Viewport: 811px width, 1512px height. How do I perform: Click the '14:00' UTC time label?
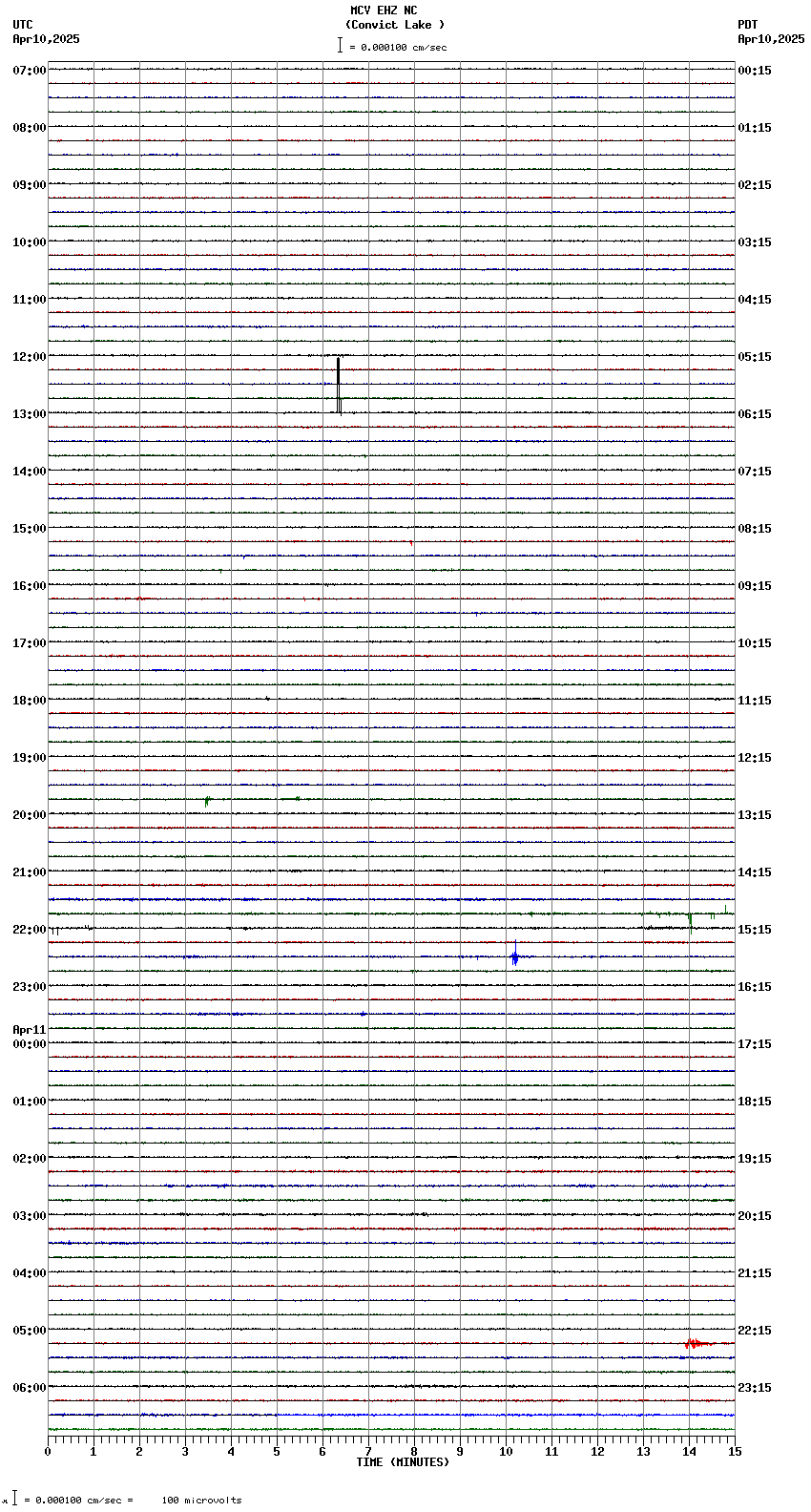point(30,472)
